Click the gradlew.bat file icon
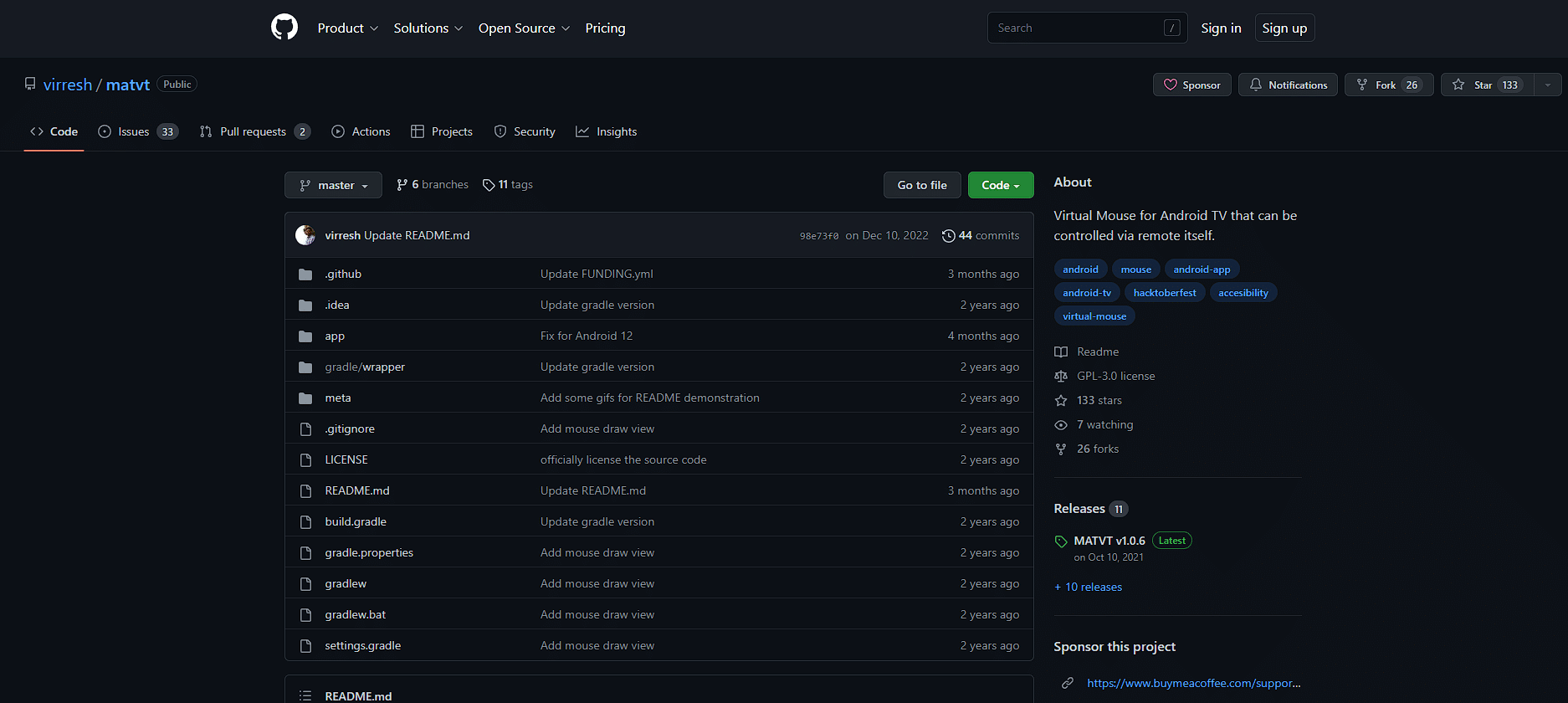The width and height of the screenshot is (1568, 703). [305, 615]
